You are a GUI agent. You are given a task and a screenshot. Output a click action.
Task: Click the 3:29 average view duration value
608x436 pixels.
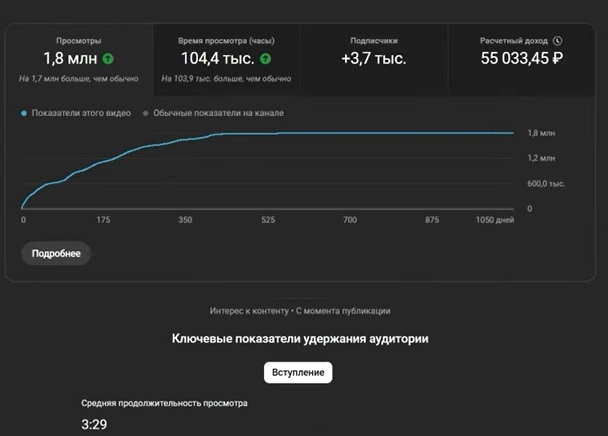click(x=94, y=424)
